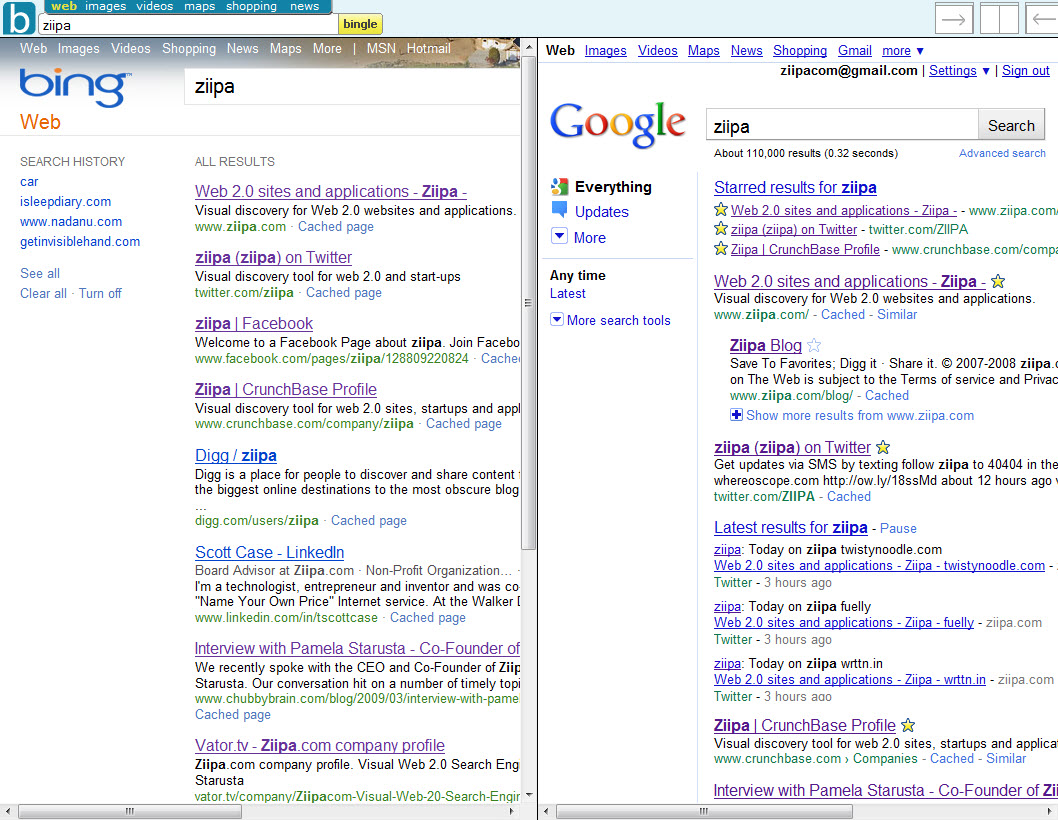The height and width of the screenshot is (820, 1058).
Task: Click the Bingle top search input field
Action: tap(188, 25)
